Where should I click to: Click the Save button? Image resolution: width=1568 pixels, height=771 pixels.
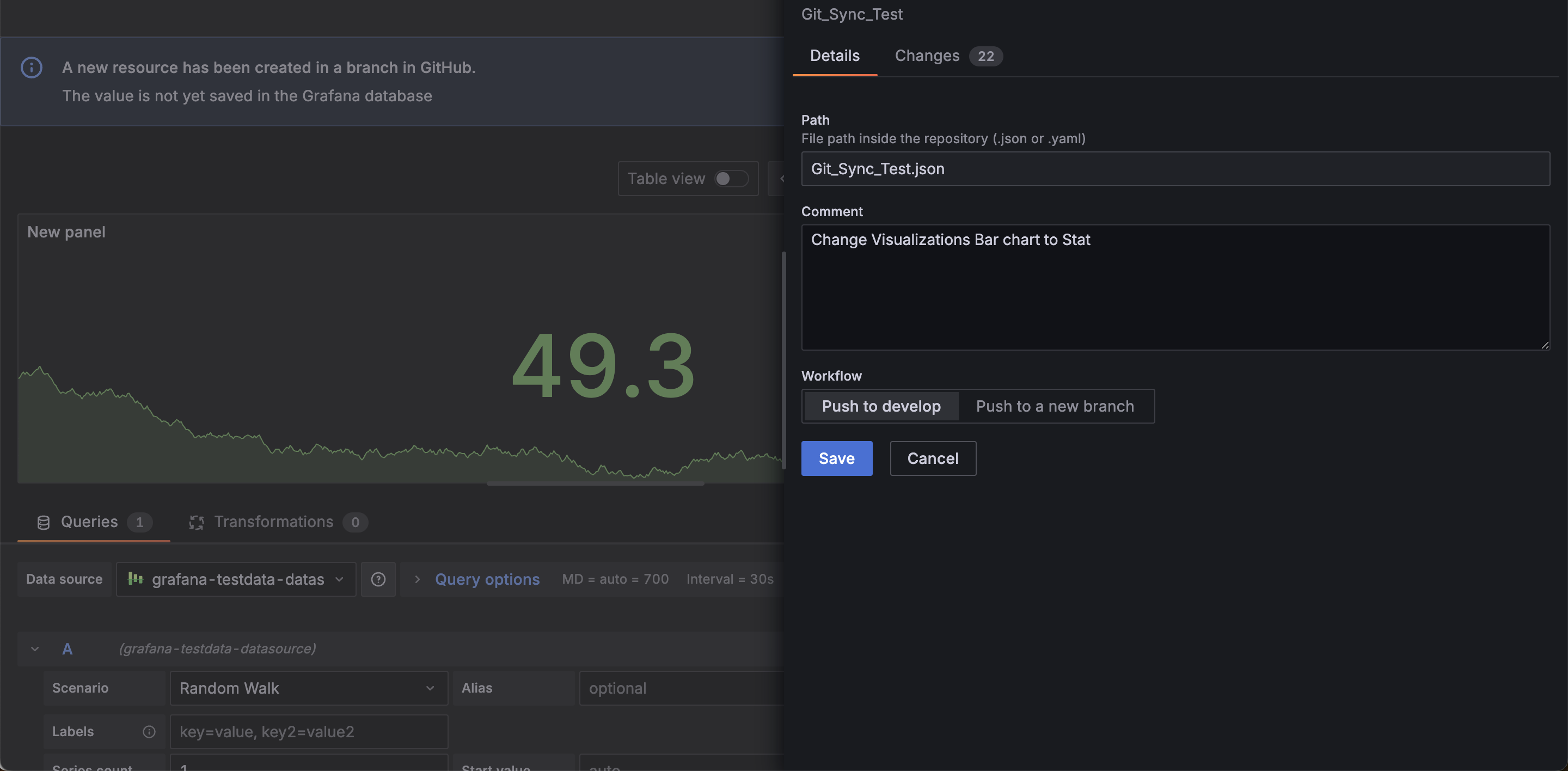tap(836, 458)
